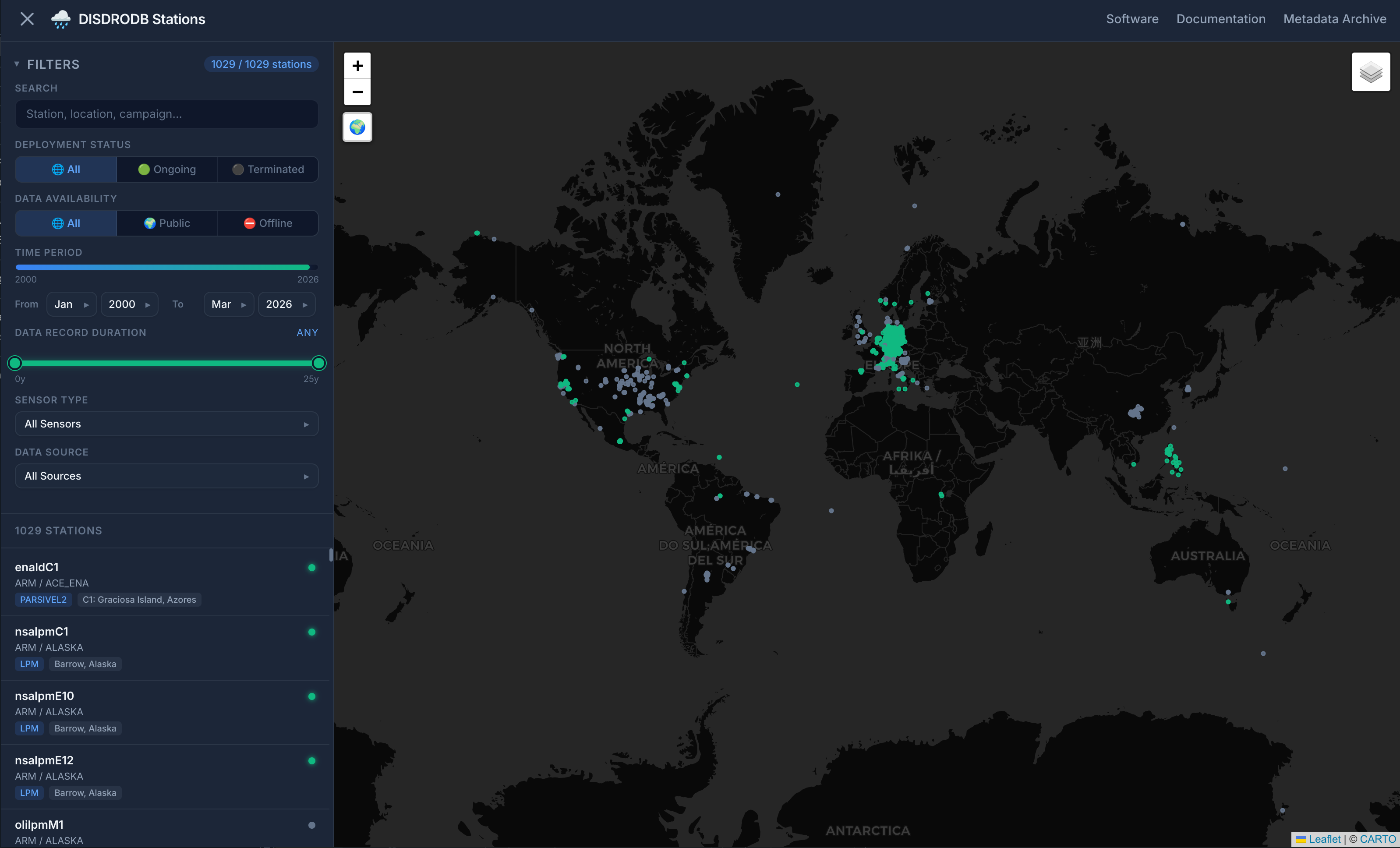
Task: Open the To month Mar dropdown
Action: [x=229, y=304]
